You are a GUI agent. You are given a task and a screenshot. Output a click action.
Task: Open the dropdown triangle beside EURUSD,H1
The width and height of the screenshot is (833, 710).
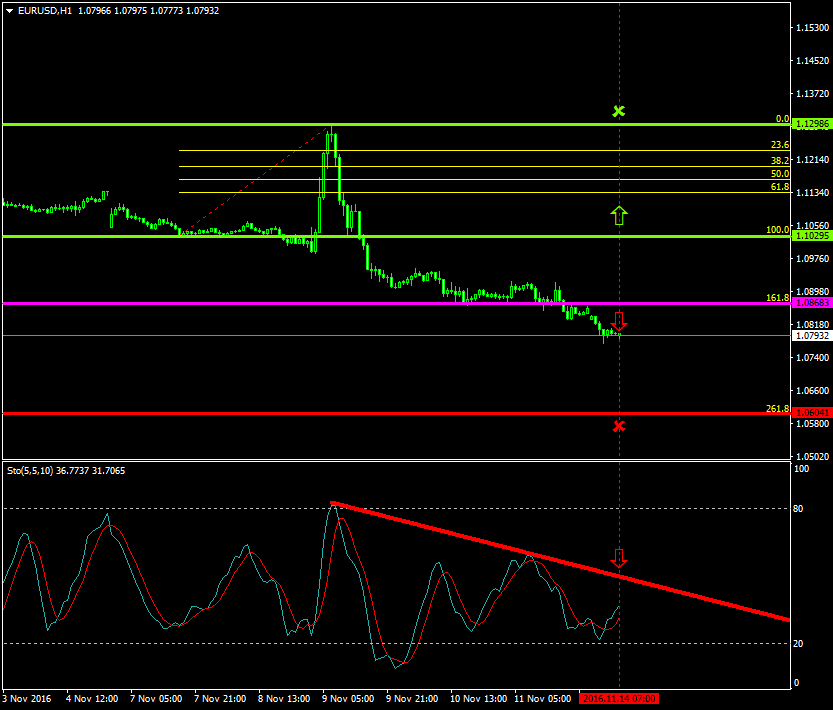10,10
